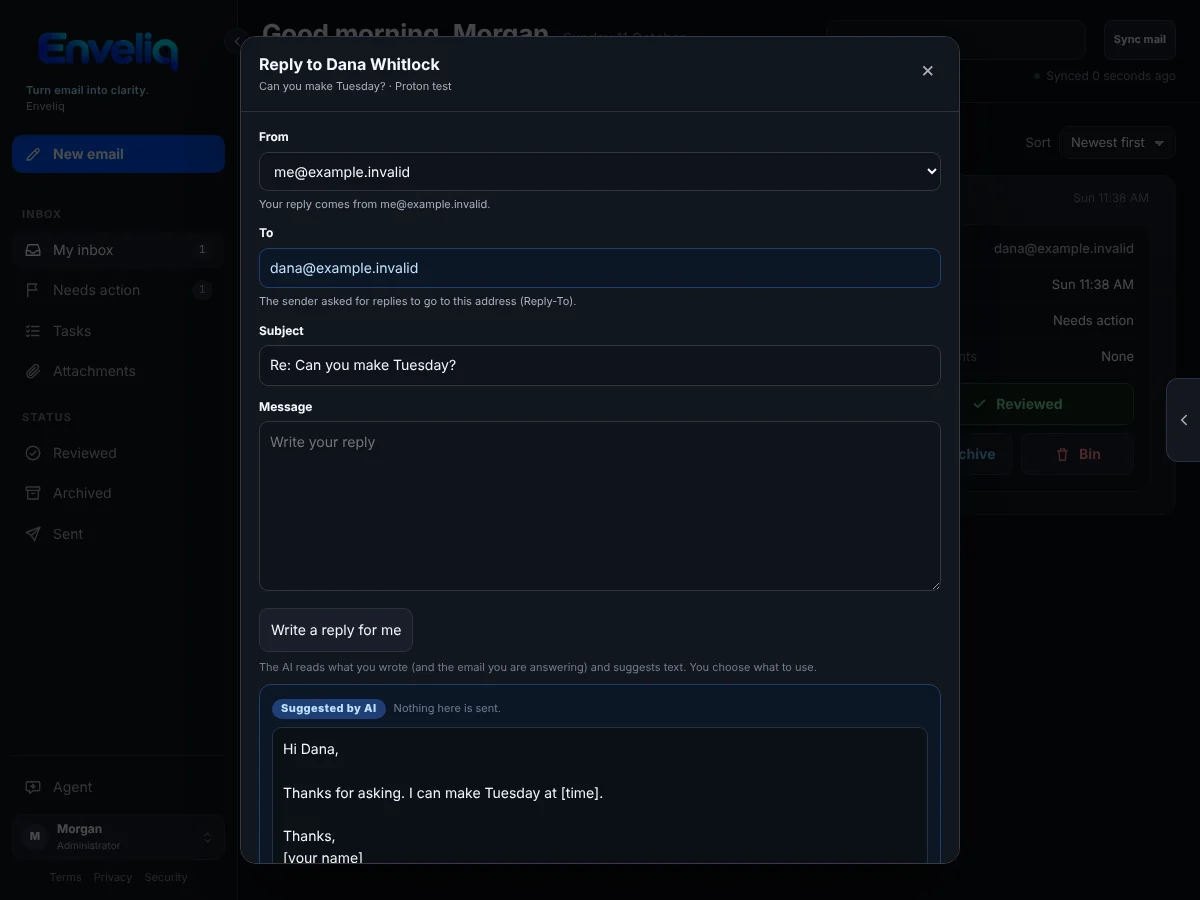Click the Morgan avatar circle

(35, 837)
